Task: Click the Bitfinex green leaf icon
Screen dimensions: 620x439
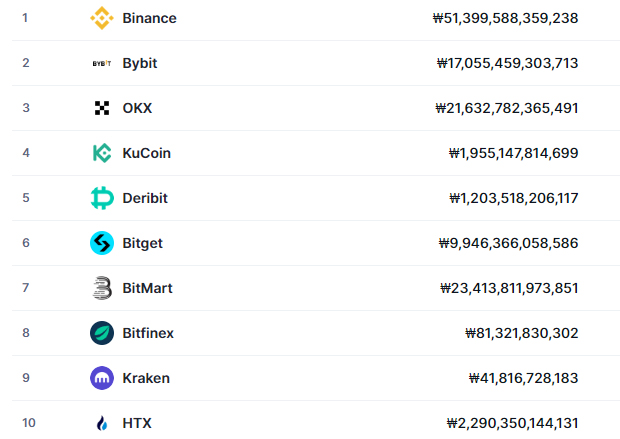Action: [x=102, y=333]
